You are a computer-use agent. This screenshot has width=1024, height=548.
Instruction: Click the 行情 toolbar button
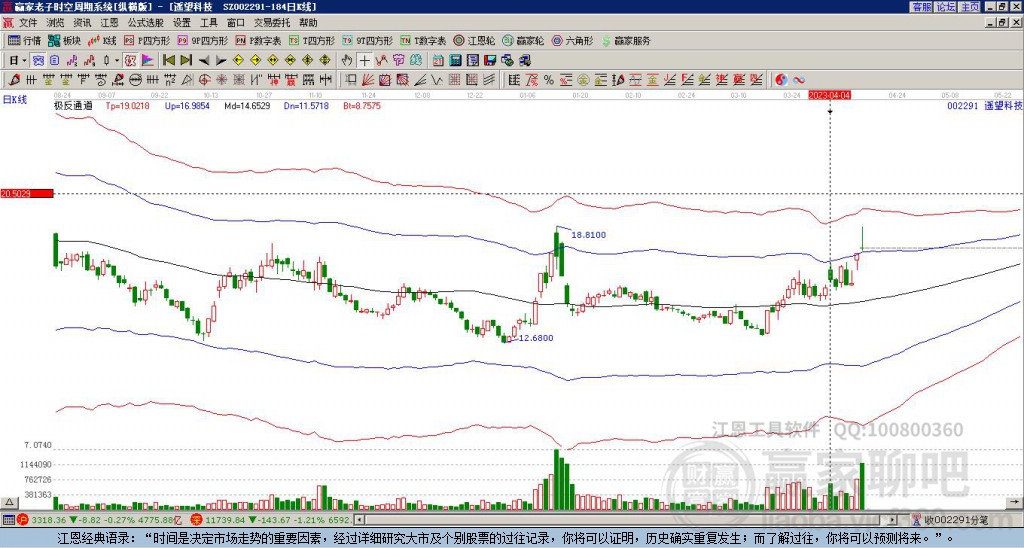[x=25, y=40]
